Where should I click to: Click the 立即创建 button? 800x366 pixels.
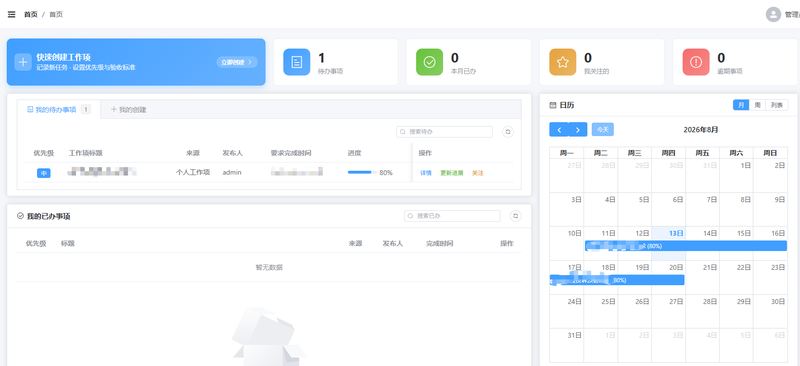[x=237, y=62]
